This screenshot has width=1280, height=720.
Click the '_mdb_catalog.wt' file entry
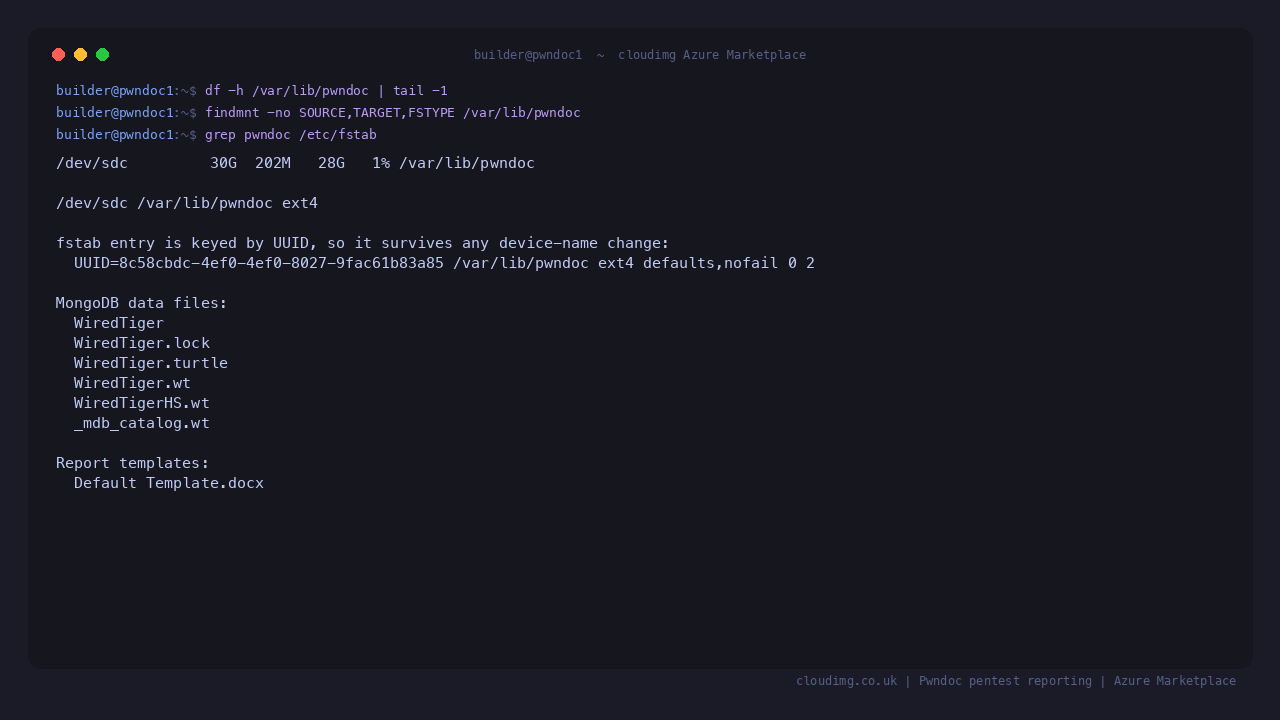142,423
